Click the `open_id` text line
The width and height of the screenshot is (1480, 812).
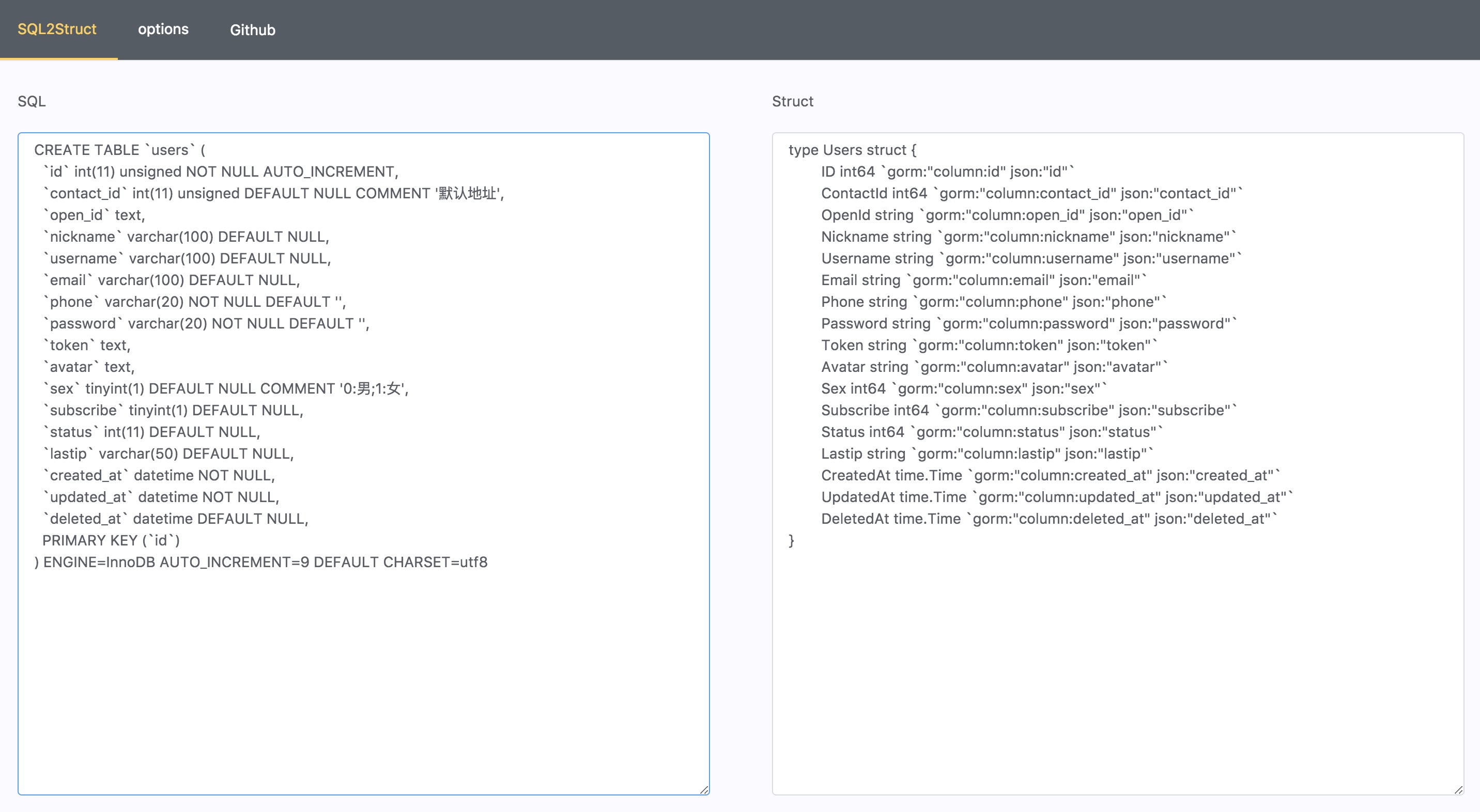coord(94,215)
